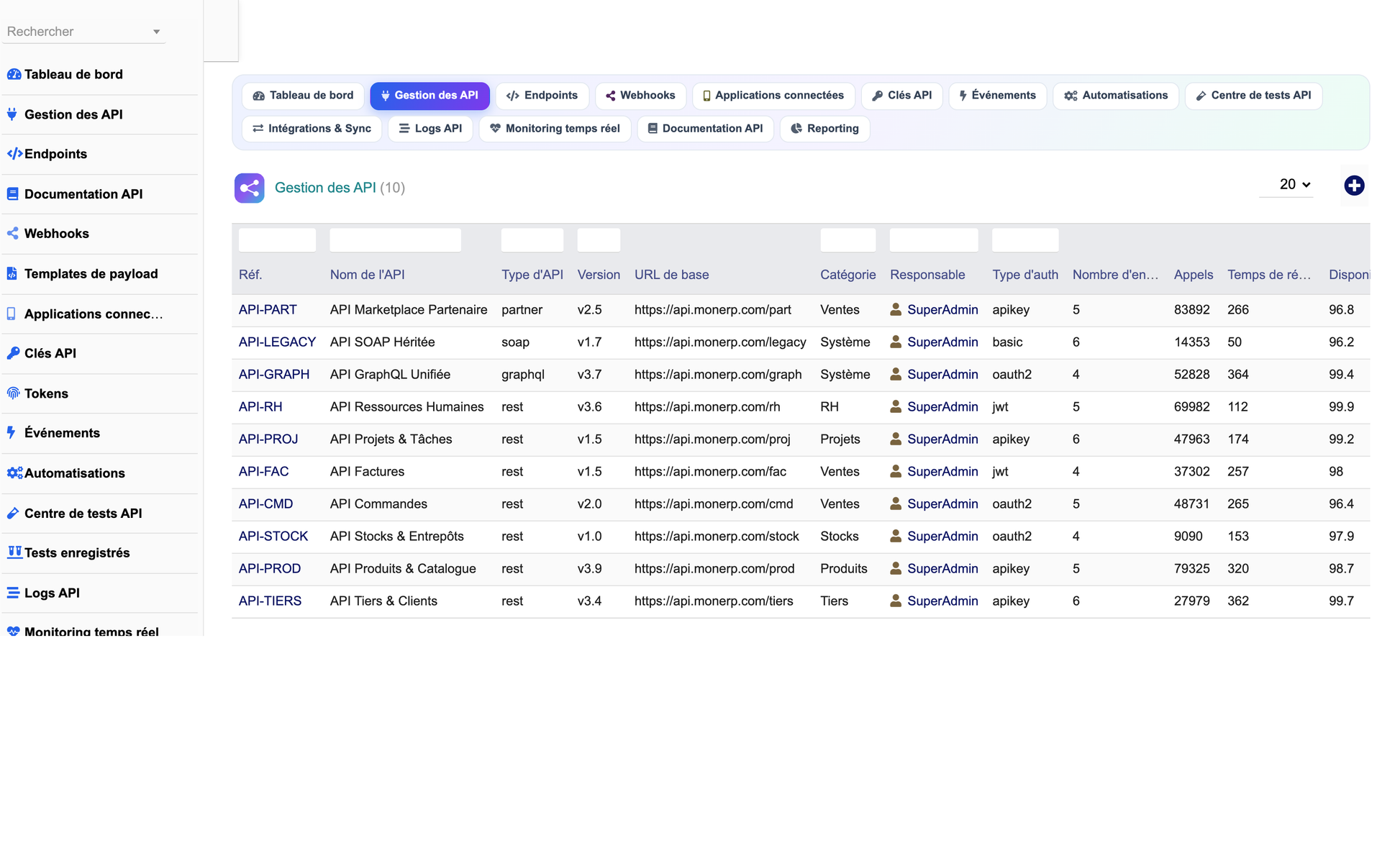Open the Clés API tab
The width and height of the screenshot is (1400, 866).
tap(901, 96)
